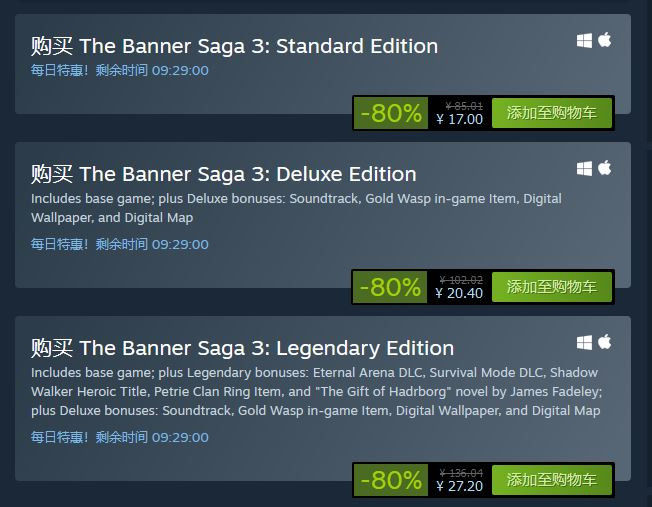The image size is (652, 507).
Task: Click Windows icon for Legendary Edition
Action: [584, 343]
